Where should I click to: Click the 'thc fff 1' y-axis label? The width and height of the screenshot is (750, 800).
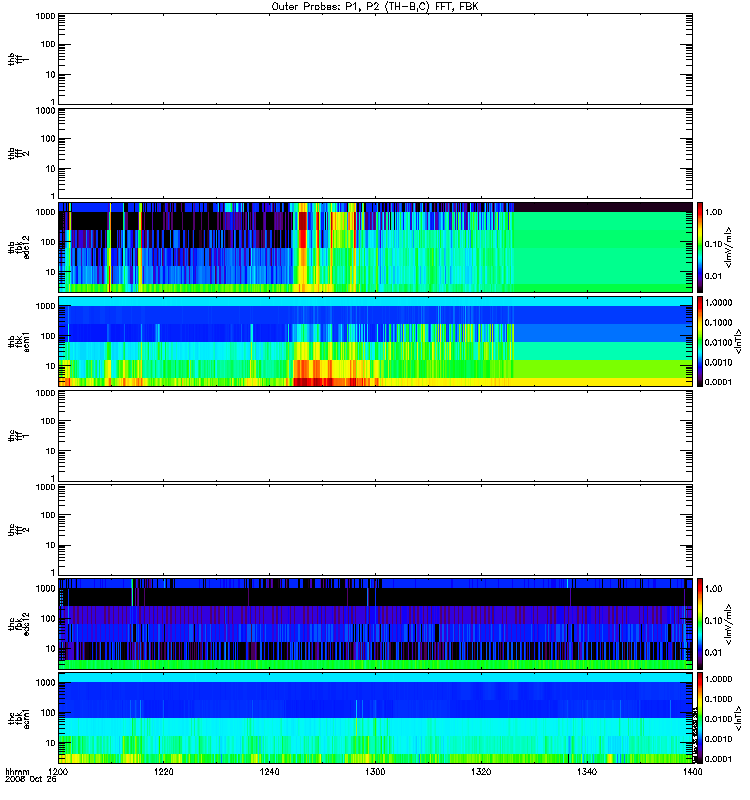pyautogui.click(x=18, y=436)
